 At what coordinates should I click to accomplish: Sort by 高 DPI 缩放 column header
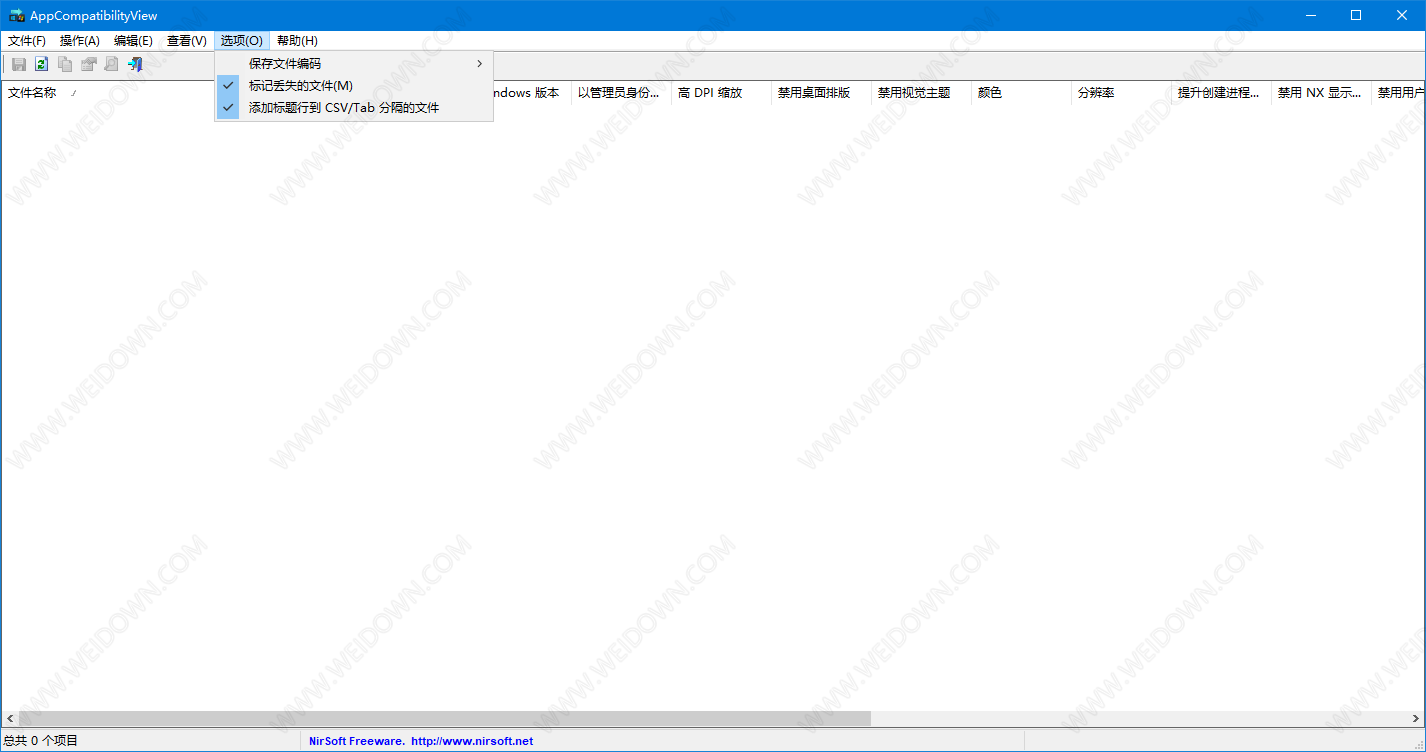pyautogui.click(x=721, y=93)
